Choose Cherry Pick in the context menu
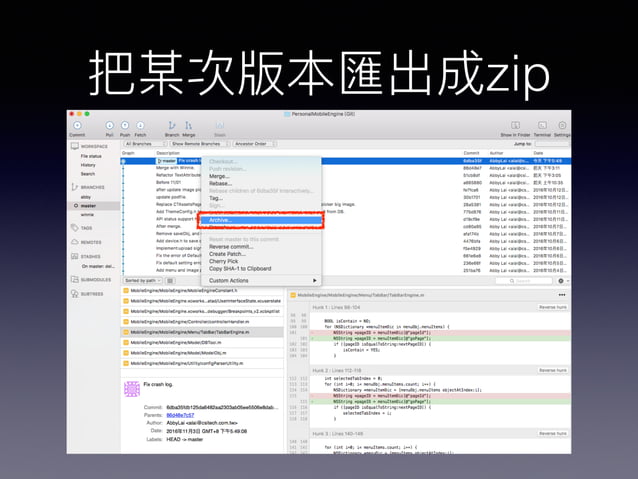This screenshot has width=638, height=479. tap(261, 261)
